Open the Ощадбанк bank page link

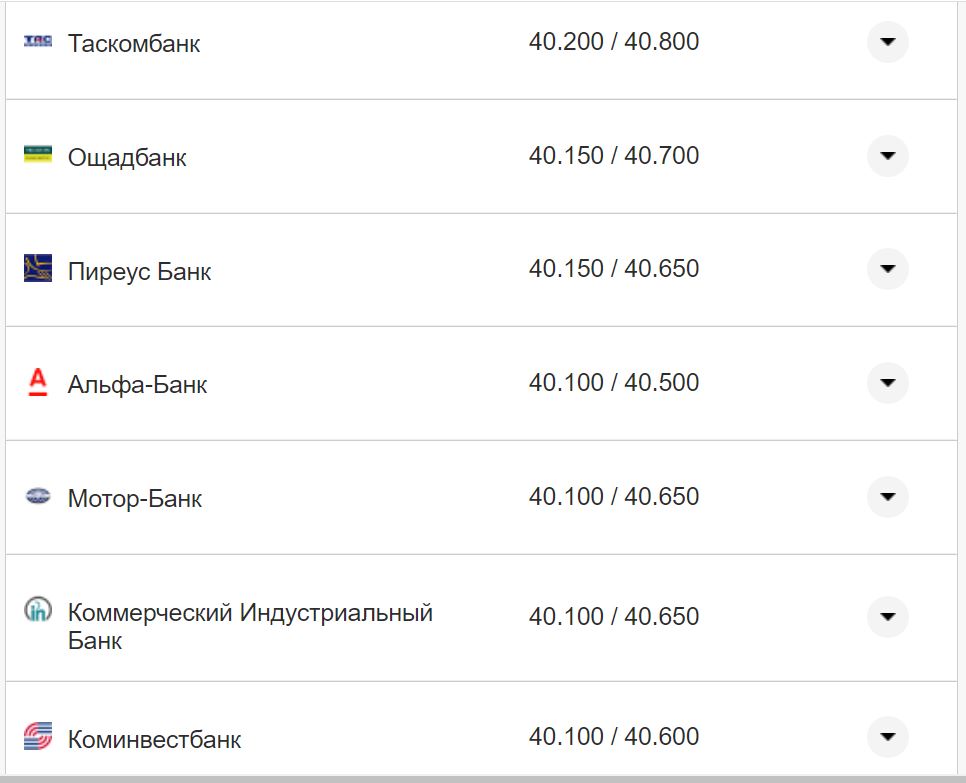click(125, 156)
